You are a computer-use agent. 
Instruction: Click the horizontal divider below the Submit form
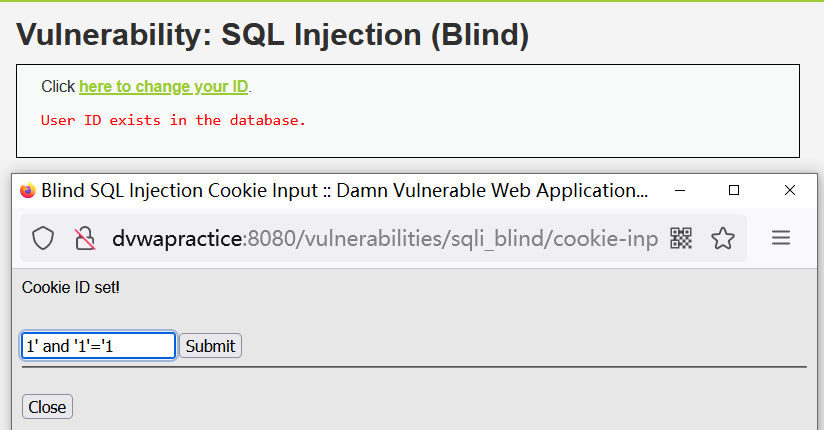click(414, 367)
